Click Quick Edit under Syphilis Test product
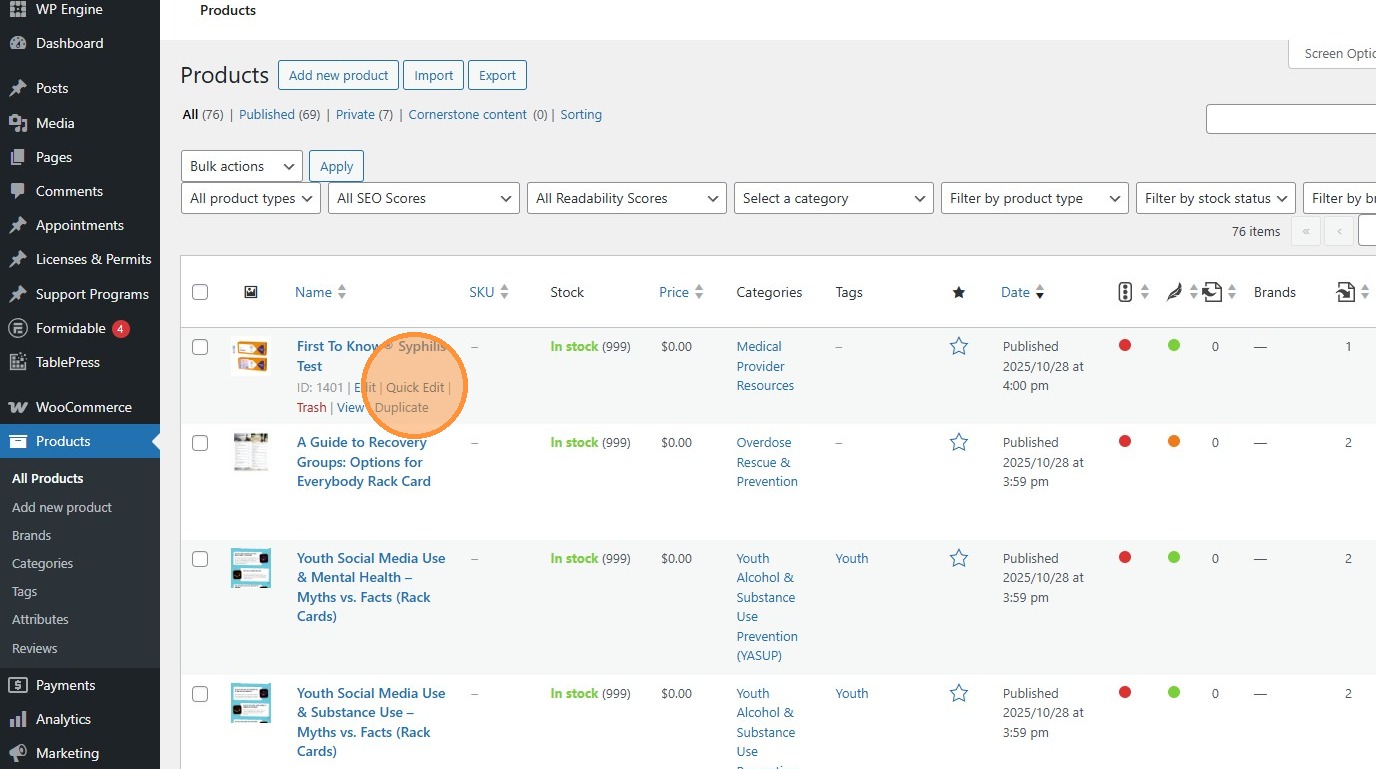Viewport: 1376px width, 769px height. click(415, 387)
